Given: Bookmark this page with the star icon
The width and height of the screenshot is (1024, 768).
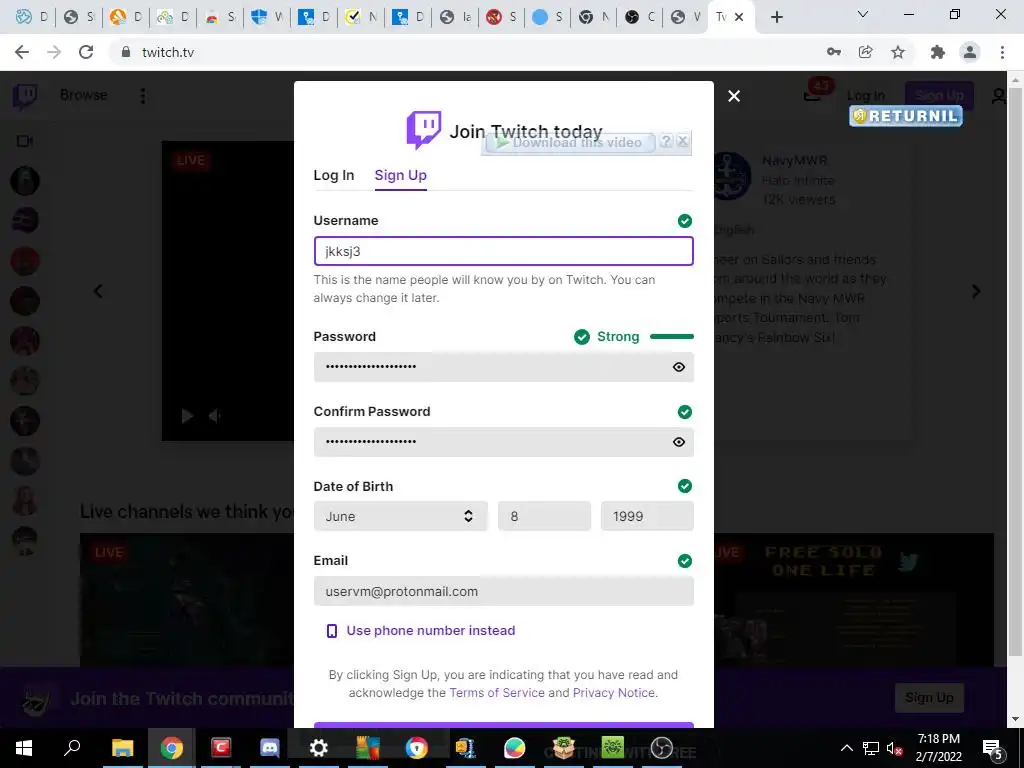Looking at the screenshot, I should [x=898, y=52].
